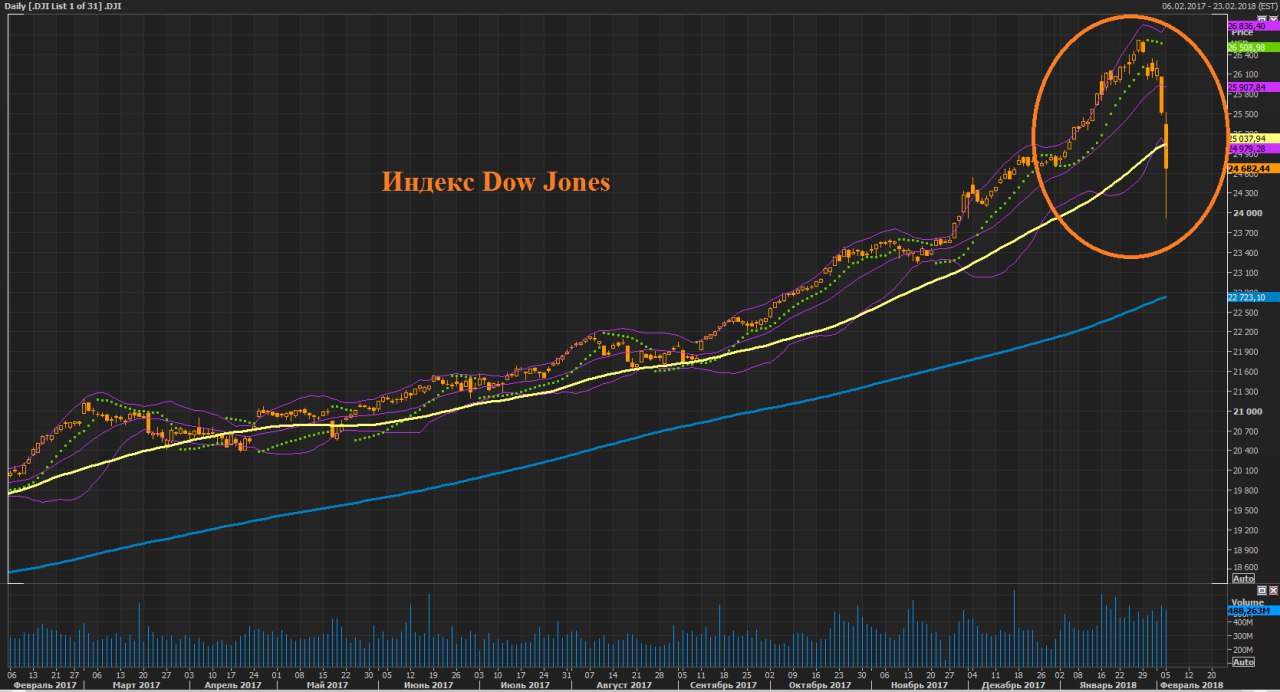Toggle Auto scaling on the price axis
This screenshot has width=1280, height=692.
(1243, 578)
